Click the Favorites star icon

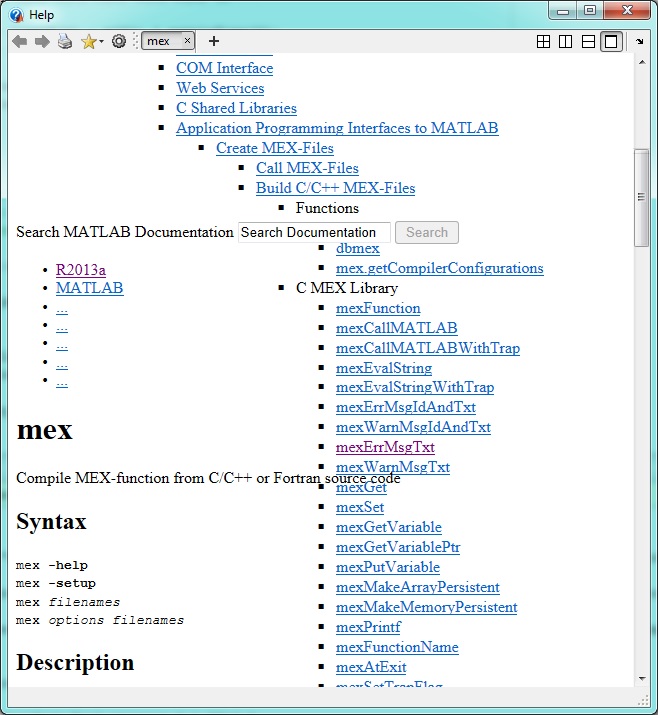coord(88,41)
